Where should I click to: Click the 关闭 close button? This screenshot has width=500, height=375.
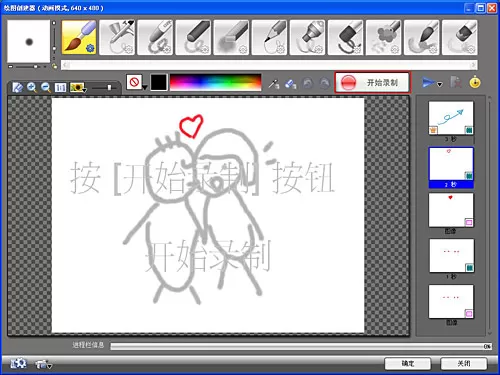464,363
